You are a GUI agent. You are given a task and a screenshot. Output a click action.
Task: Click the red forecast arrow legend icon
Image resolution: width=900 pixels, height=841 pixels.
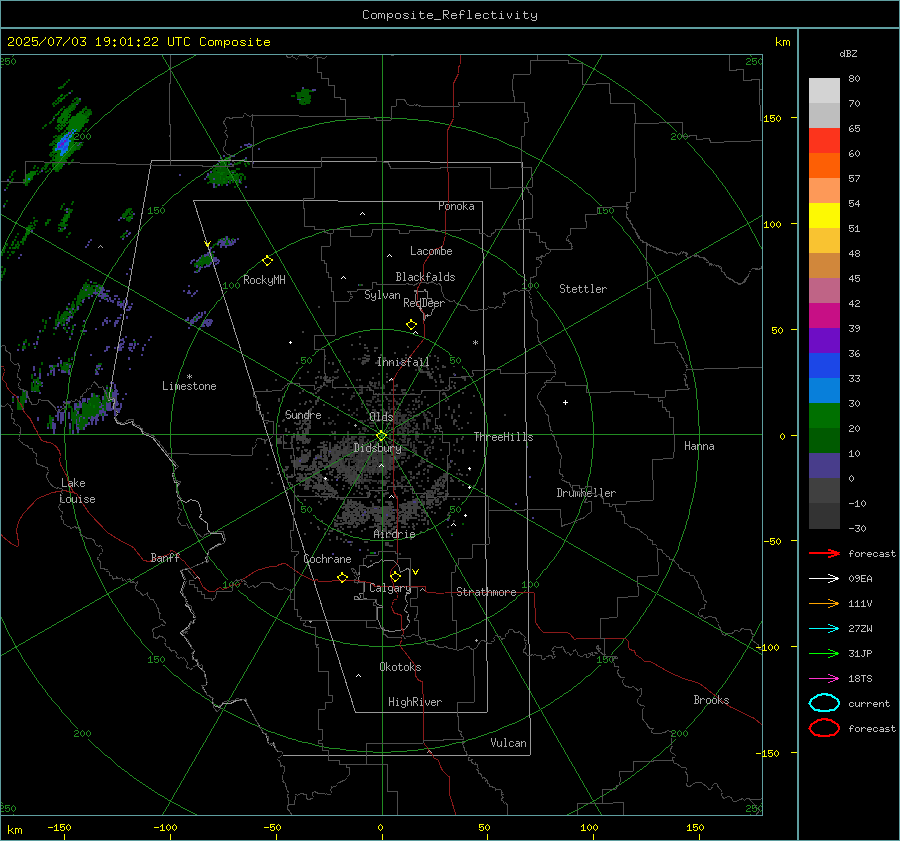click(x=824, y=553)
